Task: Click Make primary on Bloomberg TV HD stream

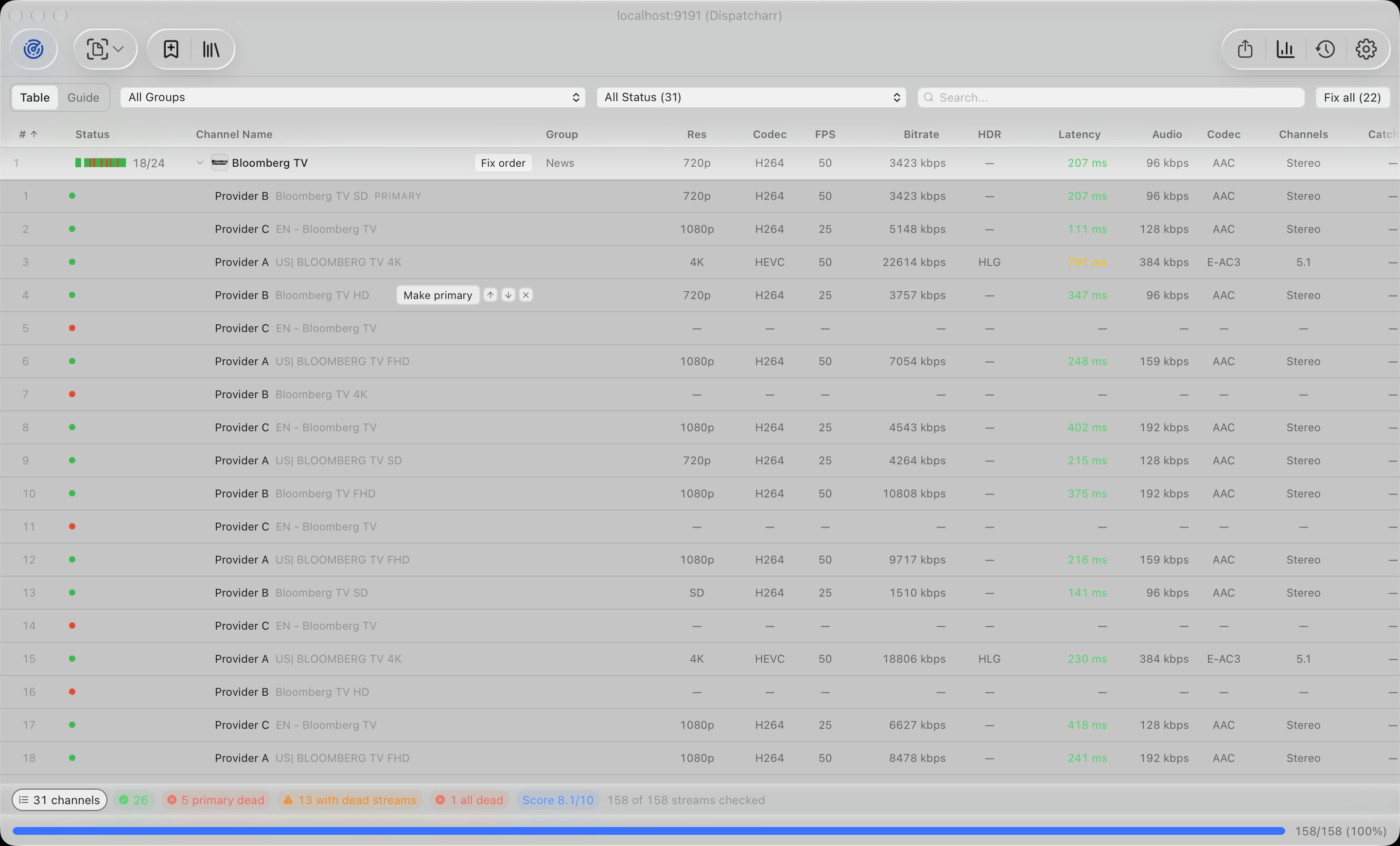Action: tap(437, 295)
